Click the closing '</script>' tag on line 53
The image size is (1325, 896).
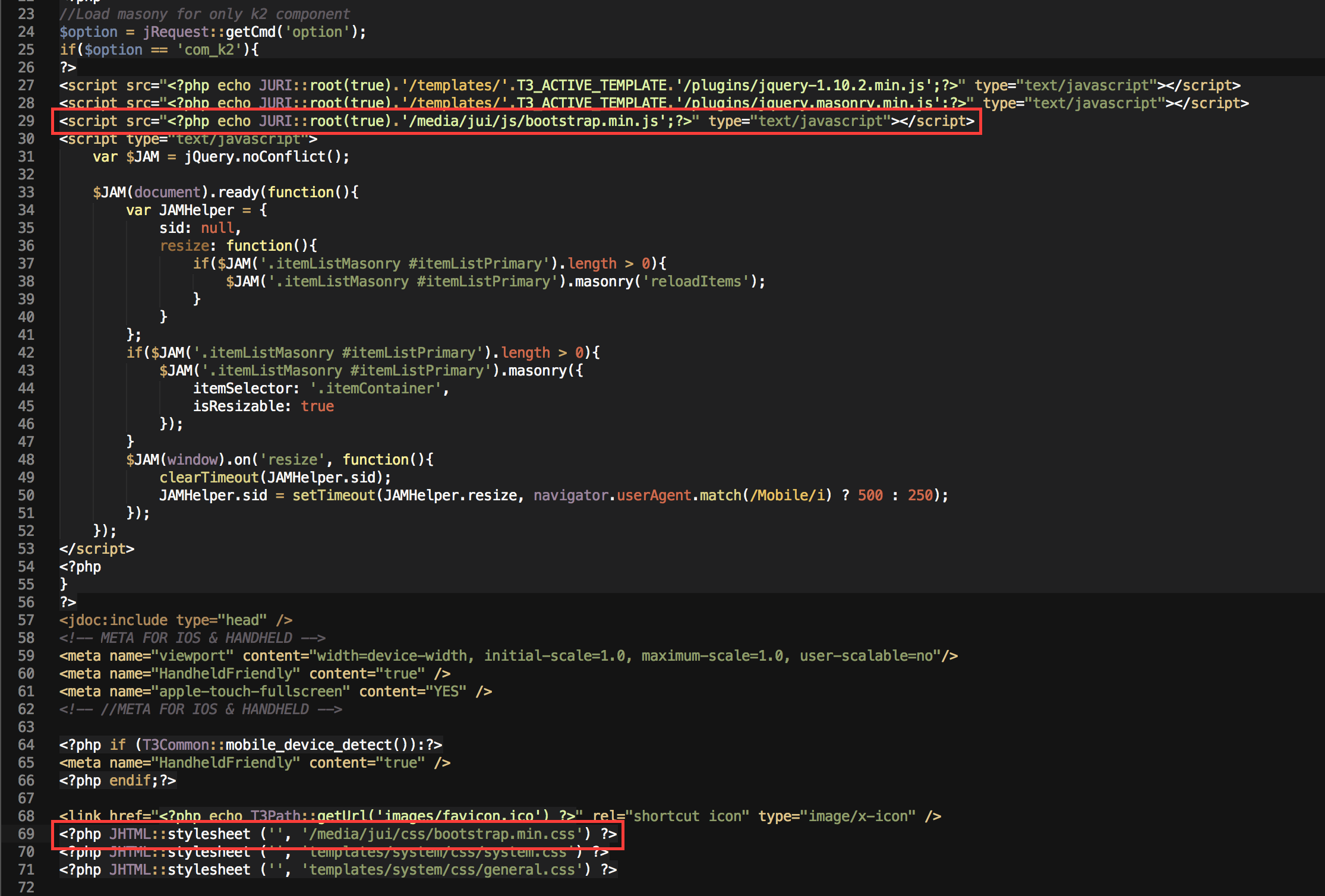click(x=97, y=549)
